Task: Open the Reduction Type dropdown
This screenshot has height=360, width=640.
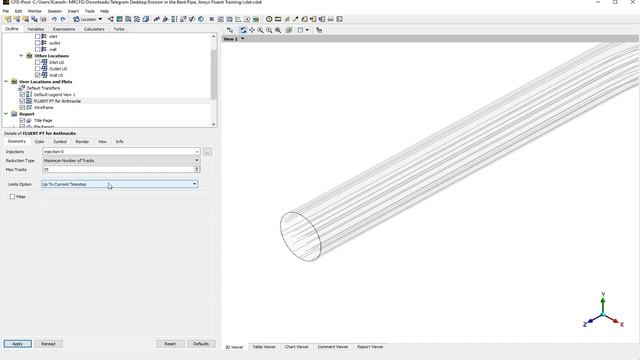Action: tap(121, 160)
